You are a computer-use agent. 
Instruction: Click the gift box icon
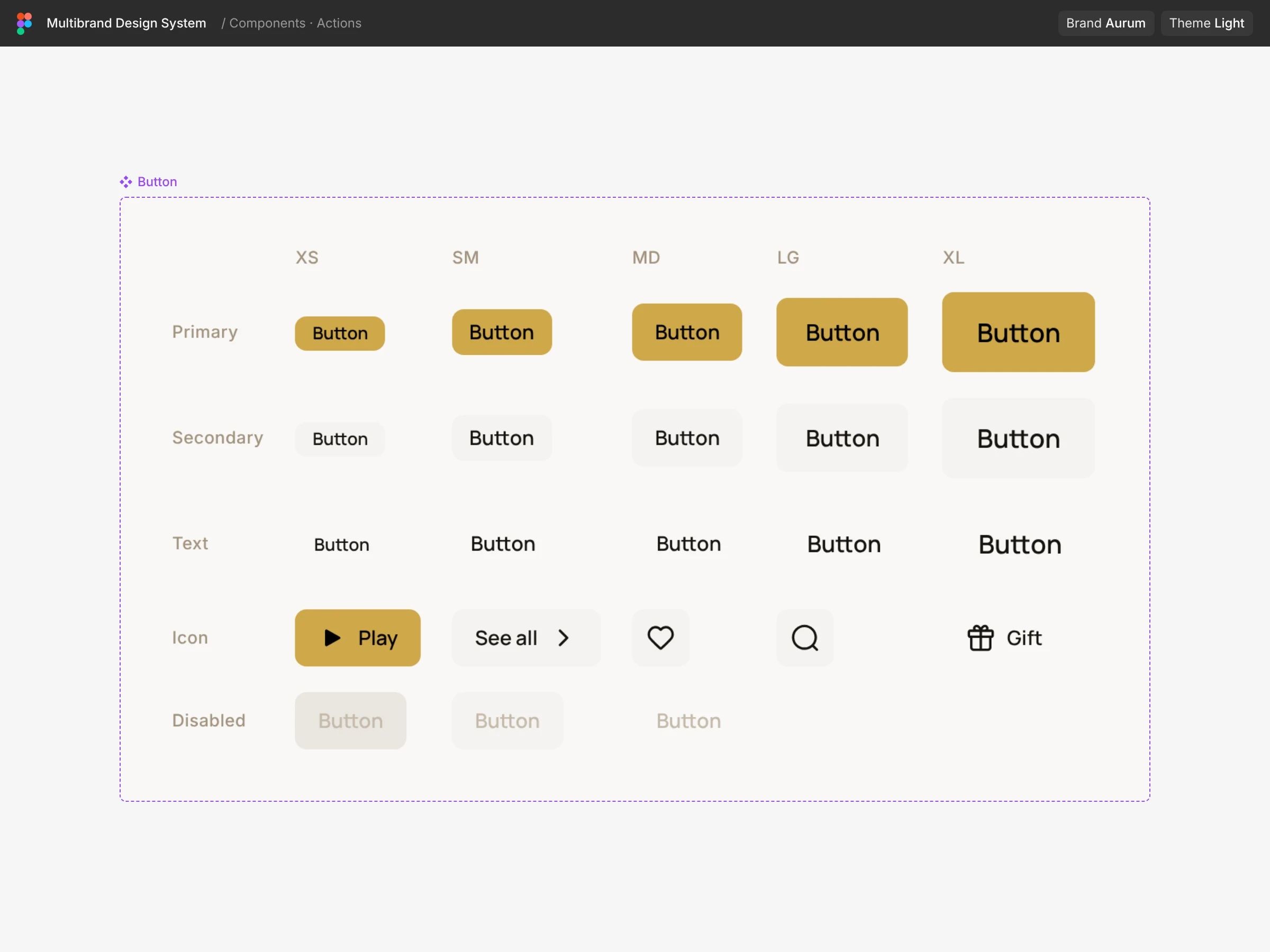point(980,637)
